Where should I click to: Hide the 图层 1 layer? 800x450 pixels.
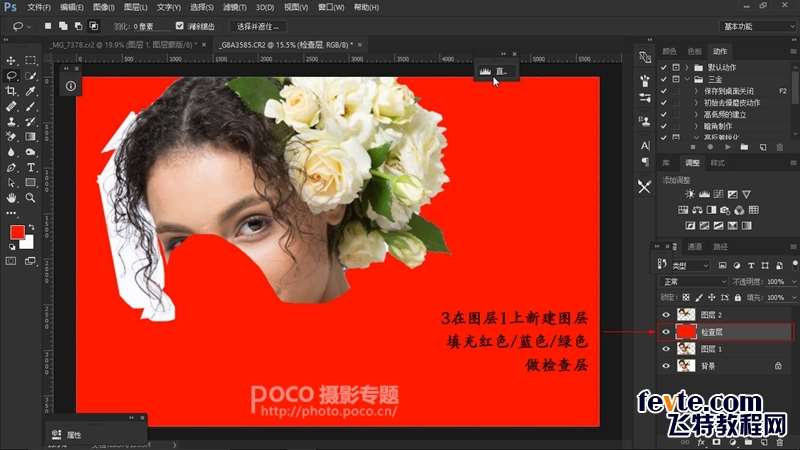(x=666, y=349)
